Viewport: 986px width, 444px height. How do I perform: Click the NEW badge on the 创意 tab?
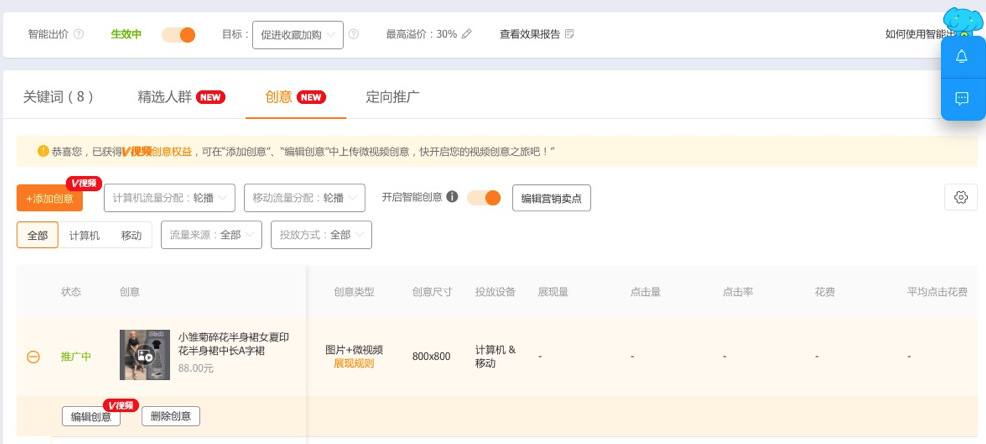tap(311, 97)
